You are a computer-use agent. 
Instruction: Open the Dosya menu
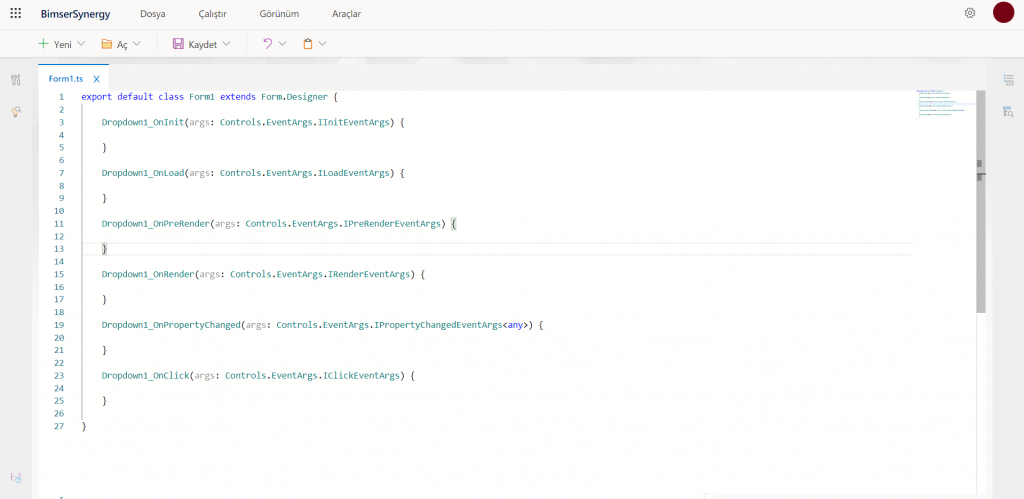pos(152,14)
